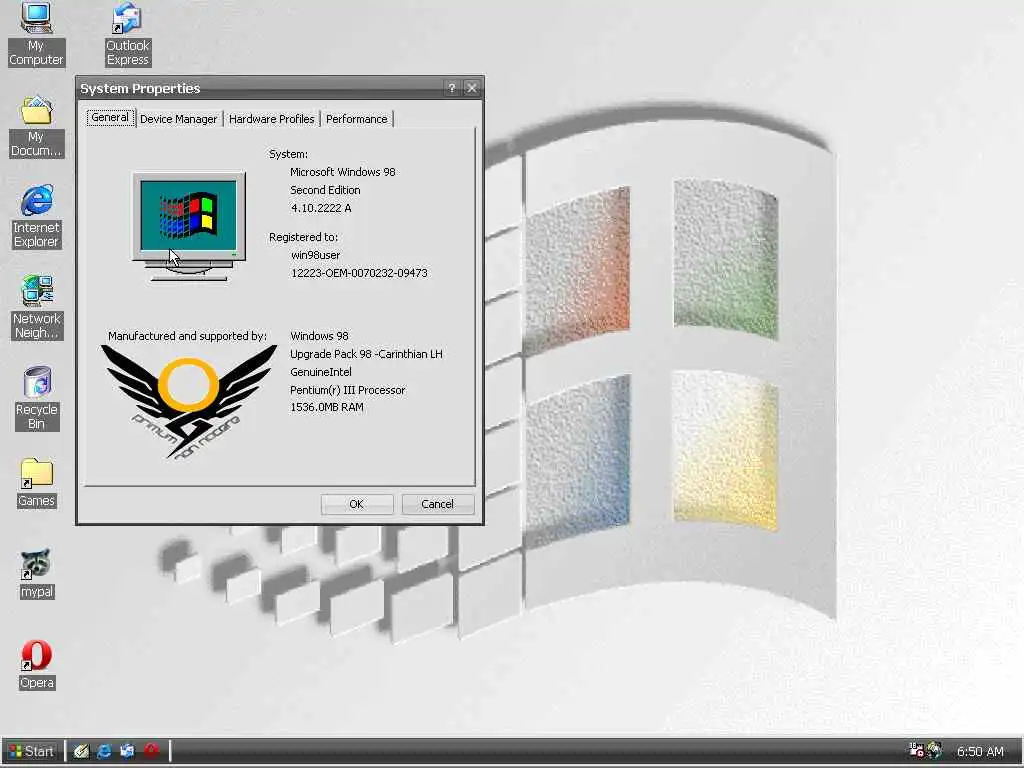
Task: Open My Documents folder icon
Action: pos(36,127)
